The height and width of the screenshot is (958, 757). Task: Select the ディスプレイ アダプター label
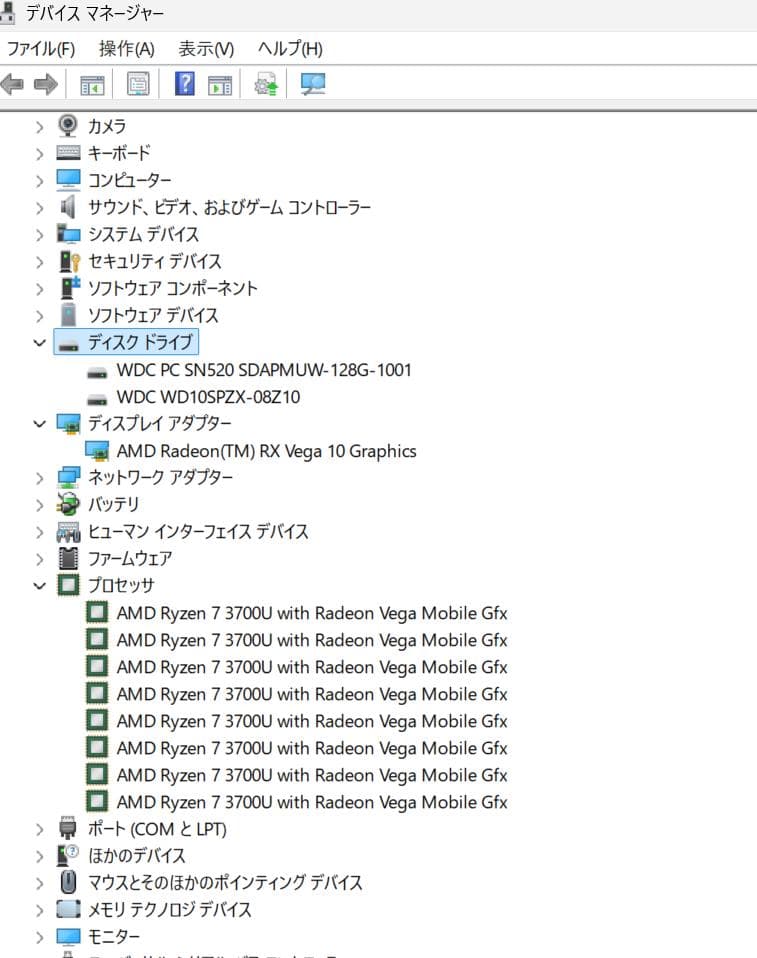click(160, 423)
